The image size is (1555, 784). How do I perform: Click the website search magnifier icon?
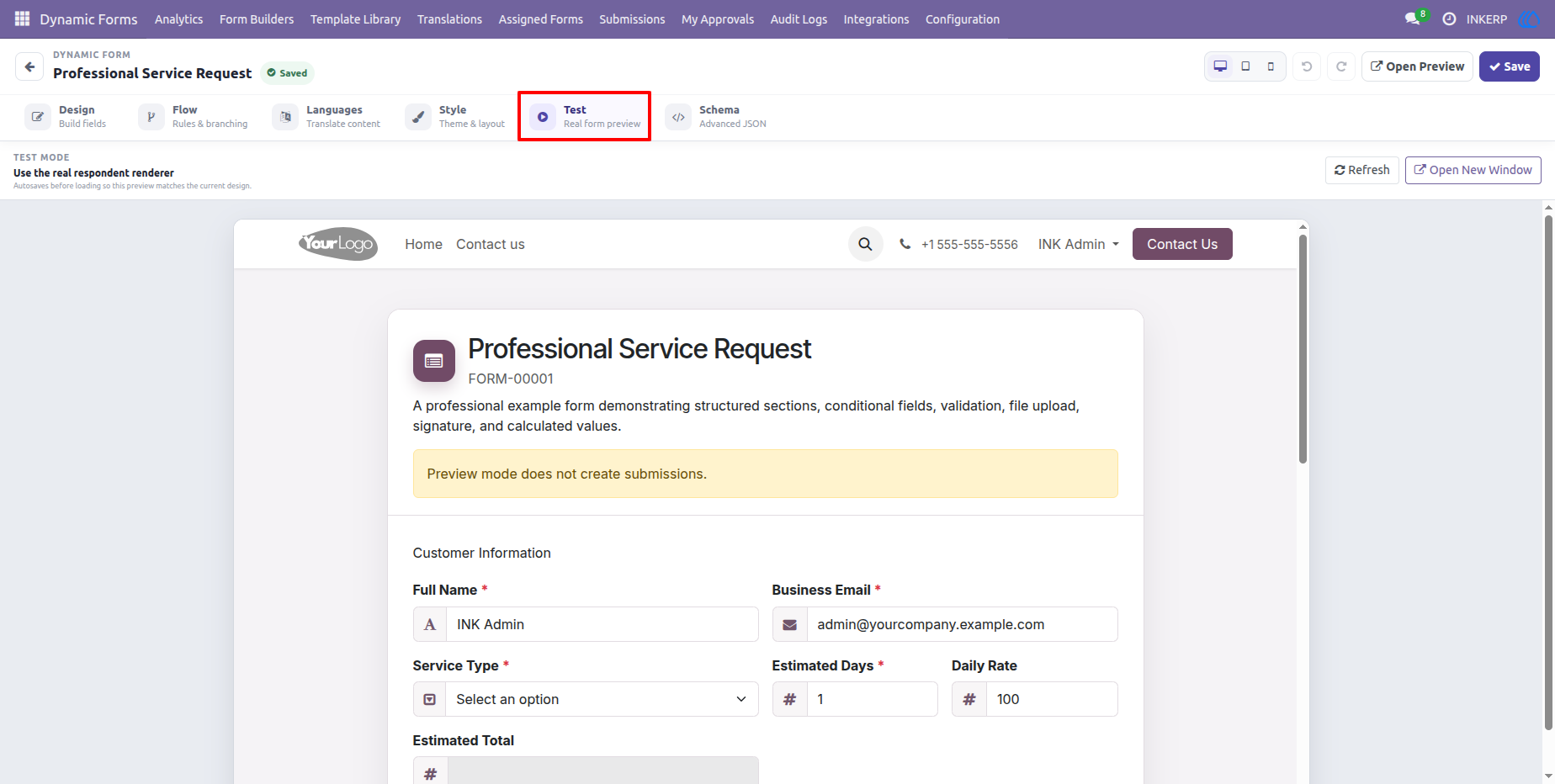click(865, 244)
